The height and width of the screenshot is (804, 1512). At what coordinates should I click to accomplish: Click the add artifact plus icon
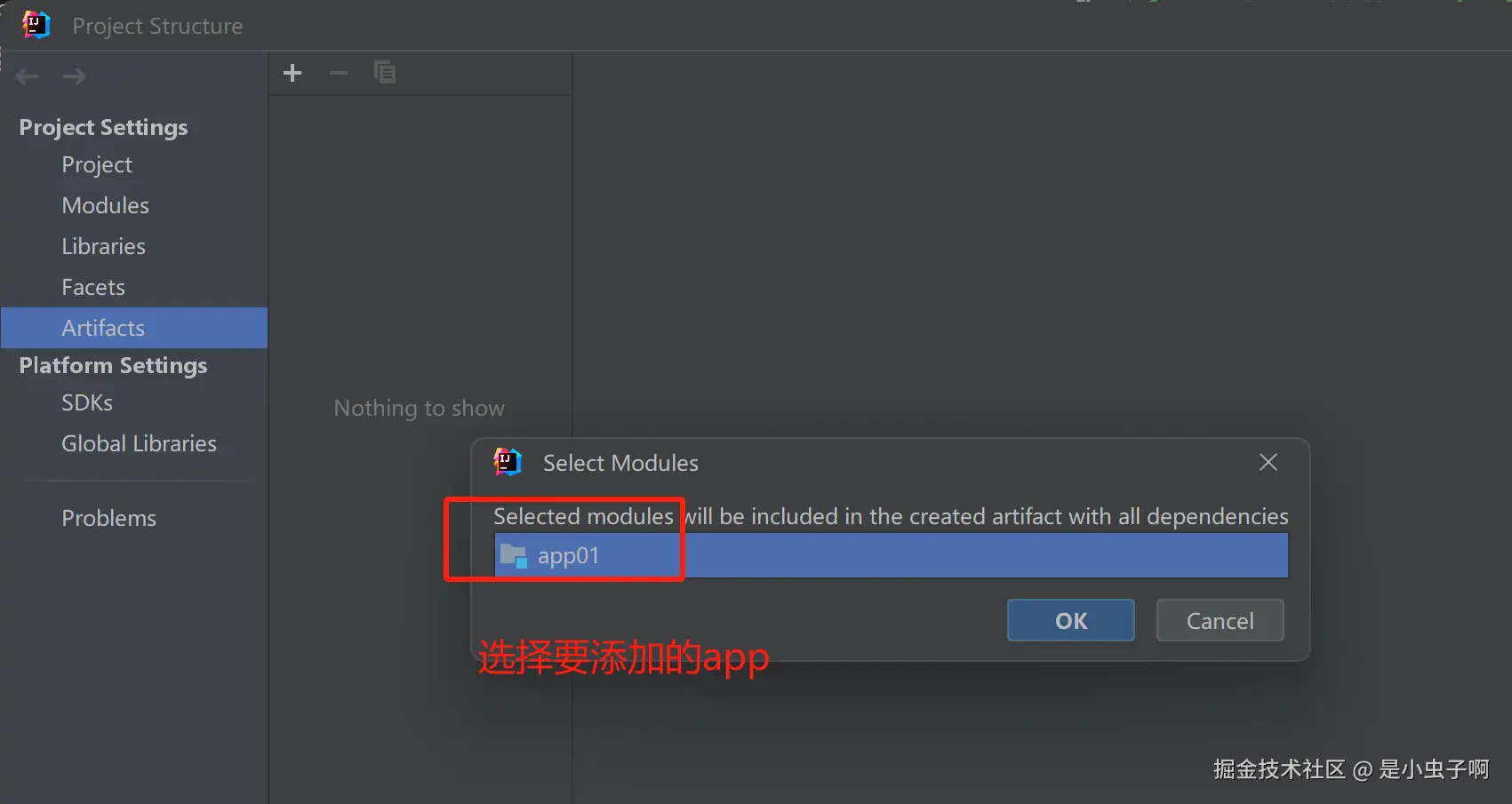292,73
